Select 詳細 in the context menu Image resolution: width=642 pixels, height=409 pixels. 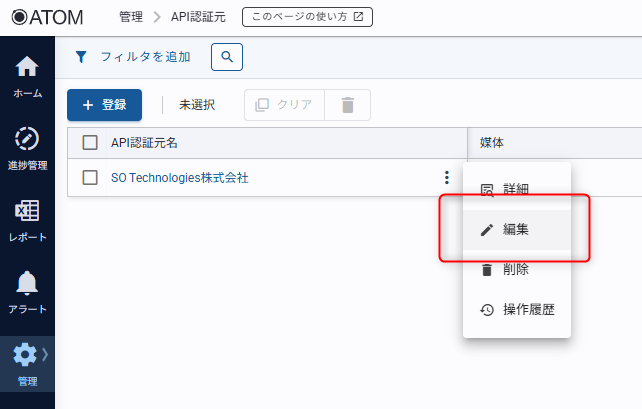[x=516, y=189]
